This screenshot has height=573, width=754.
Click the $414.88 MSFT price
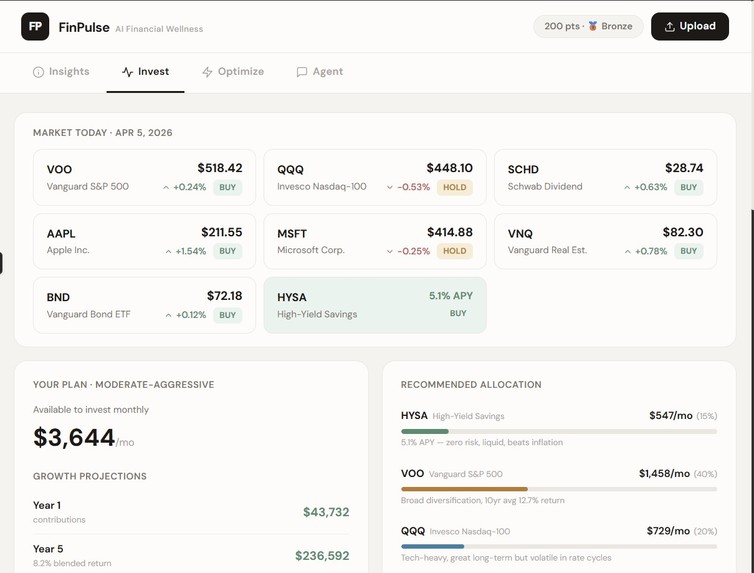[x=450, y=232]
